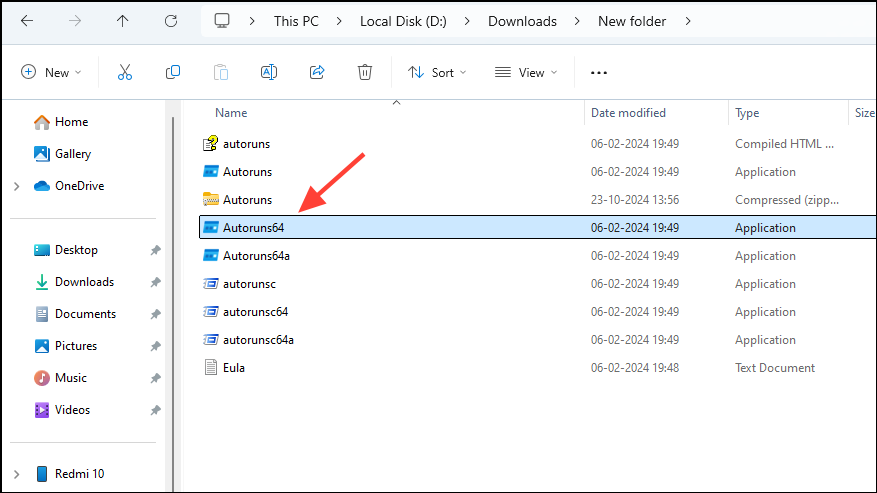Click the autorunsc64 console app icon
877x493 pixels.
click(x=210, y=312)
